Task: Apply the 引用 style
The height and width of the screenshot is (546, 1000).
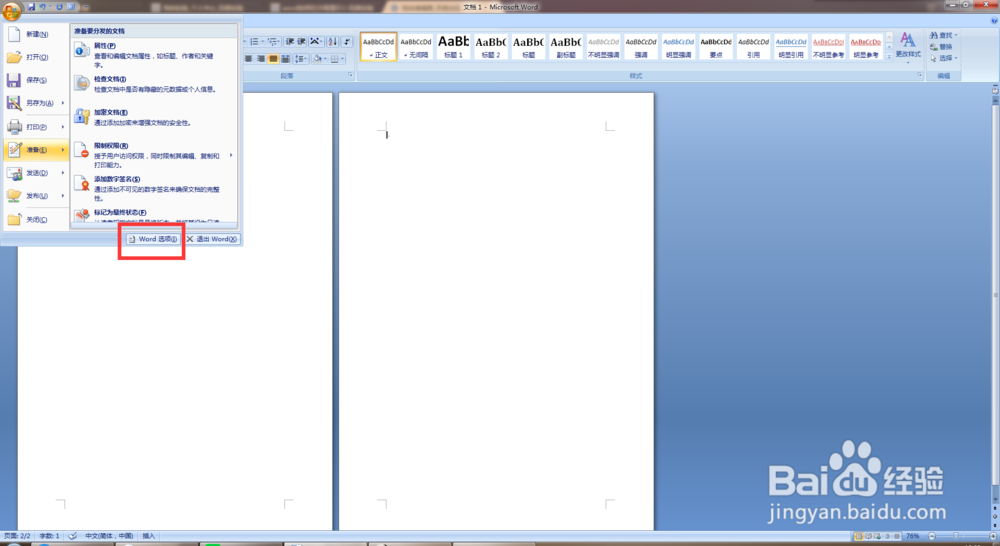Action: coord(753,47)
